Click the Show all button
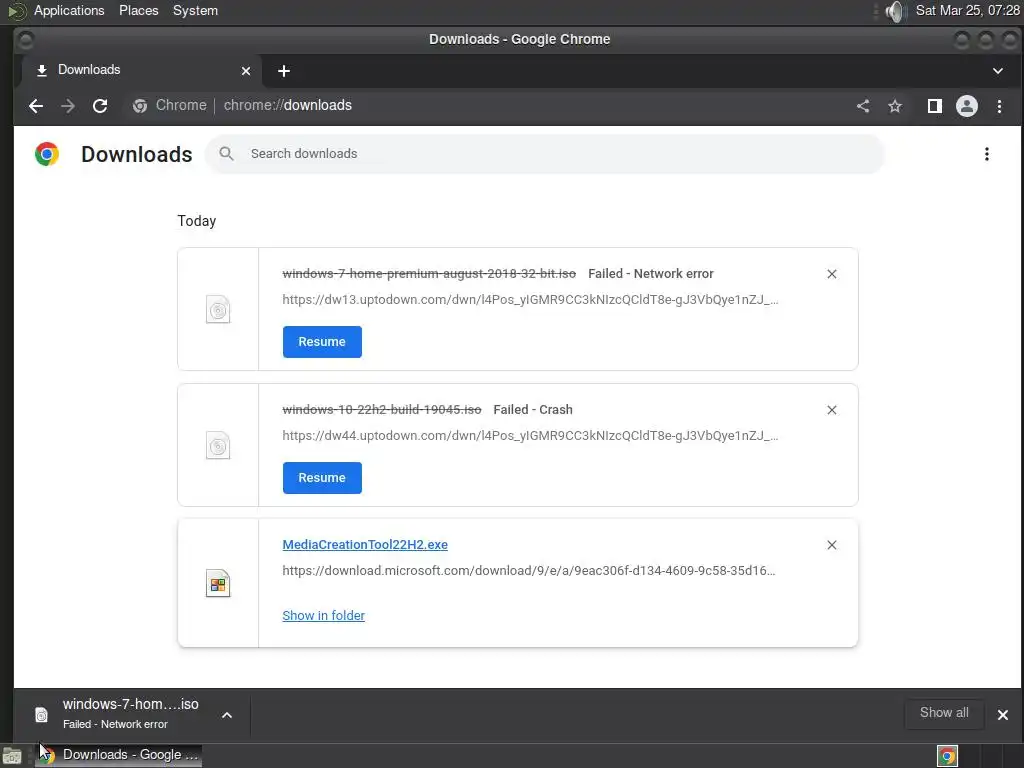This screenshot has width=1024, height=768. point(944,713)
